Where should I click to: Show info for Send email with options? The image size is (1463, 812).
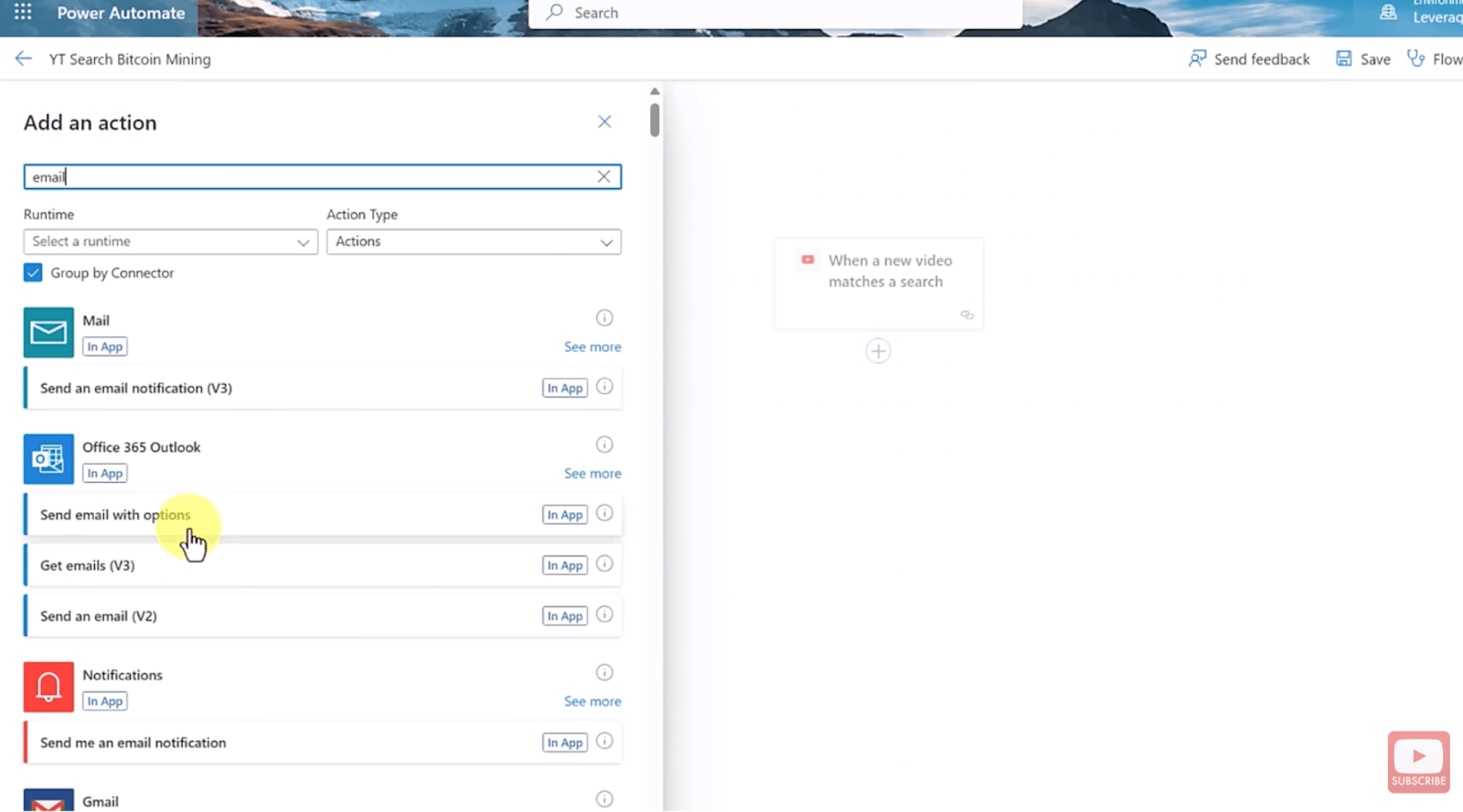pyautogui.click(x=604, y=514)
